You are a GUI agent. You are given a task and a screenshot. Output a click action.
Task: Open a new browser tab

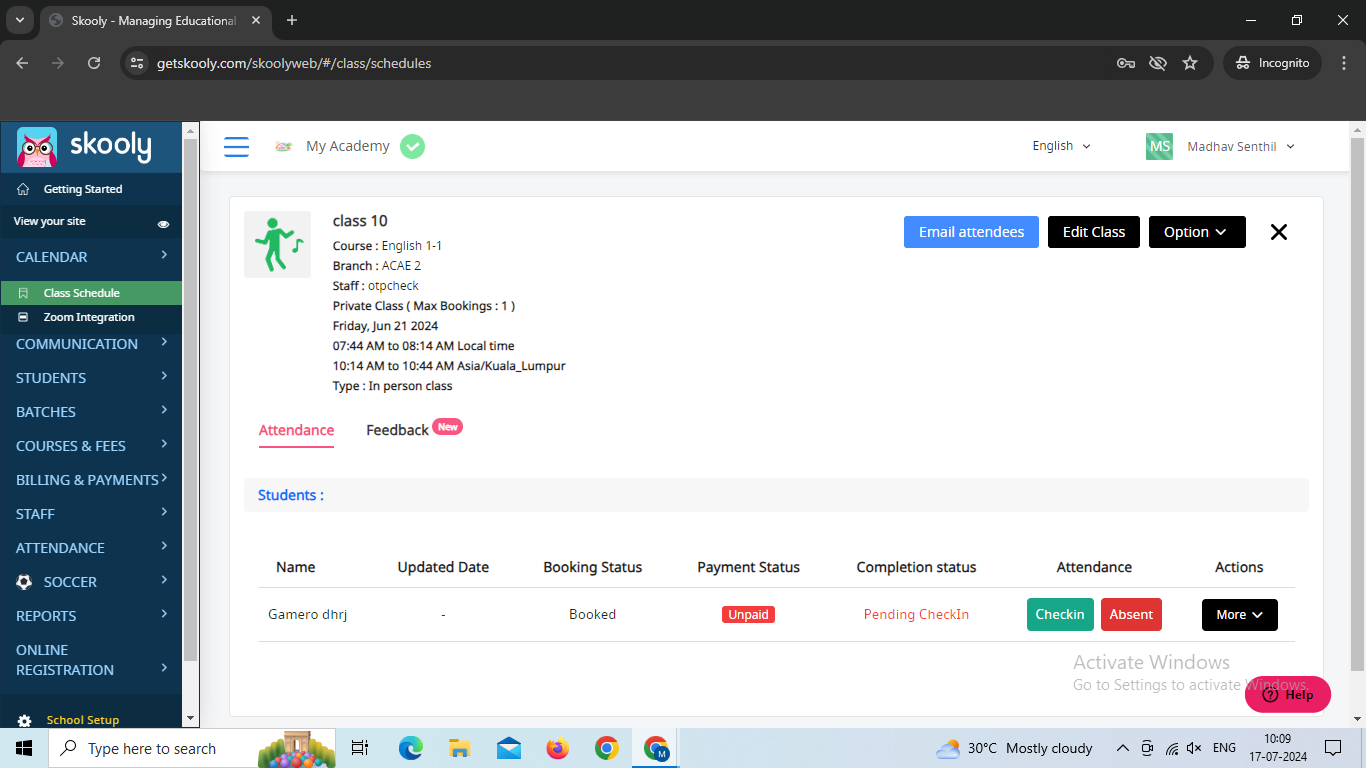click(292, 20)
